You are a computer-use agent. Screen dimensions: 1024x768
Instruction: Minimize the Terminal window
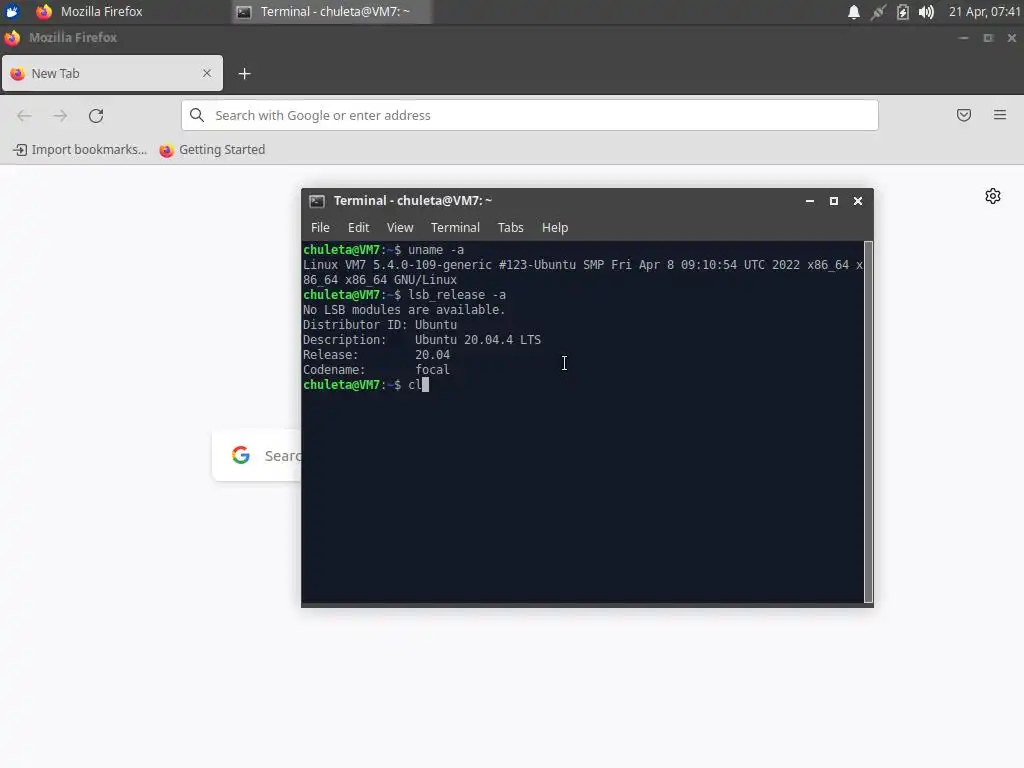810,201
